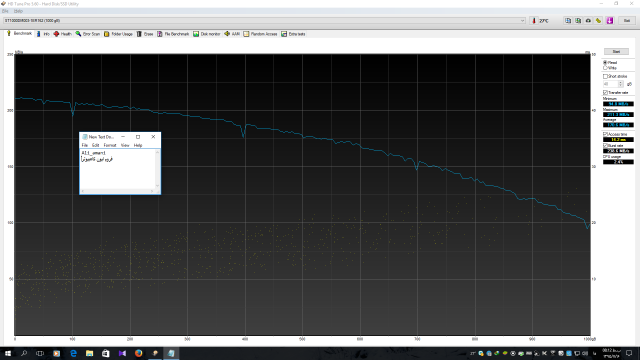Click the taskbar search icon
The width and height of the screenshot is (640, 360).
pos(24,353)
